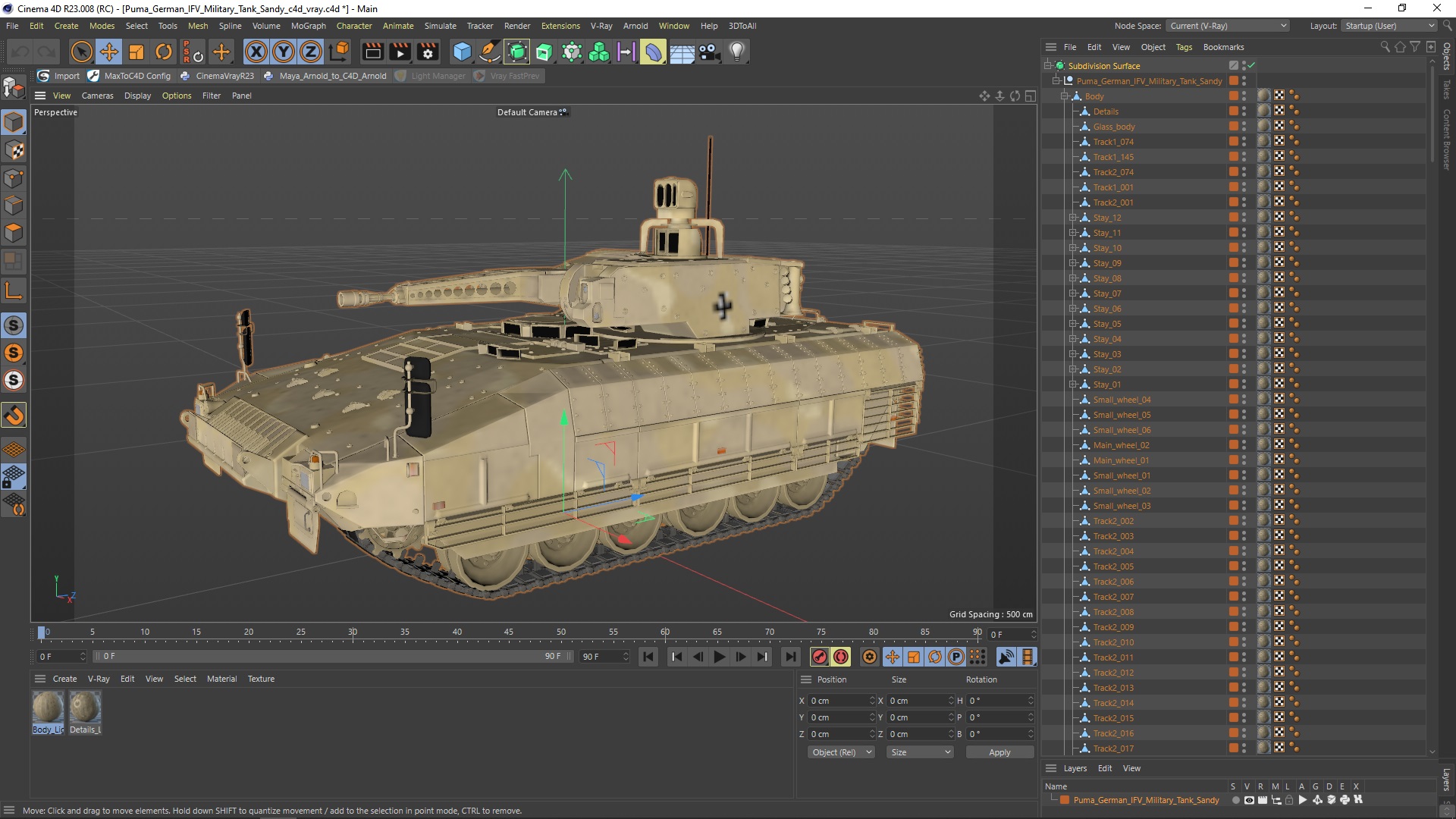1456x819 pixels.
Task: Add a Camera object icon
Action: [x=709, y=52]
